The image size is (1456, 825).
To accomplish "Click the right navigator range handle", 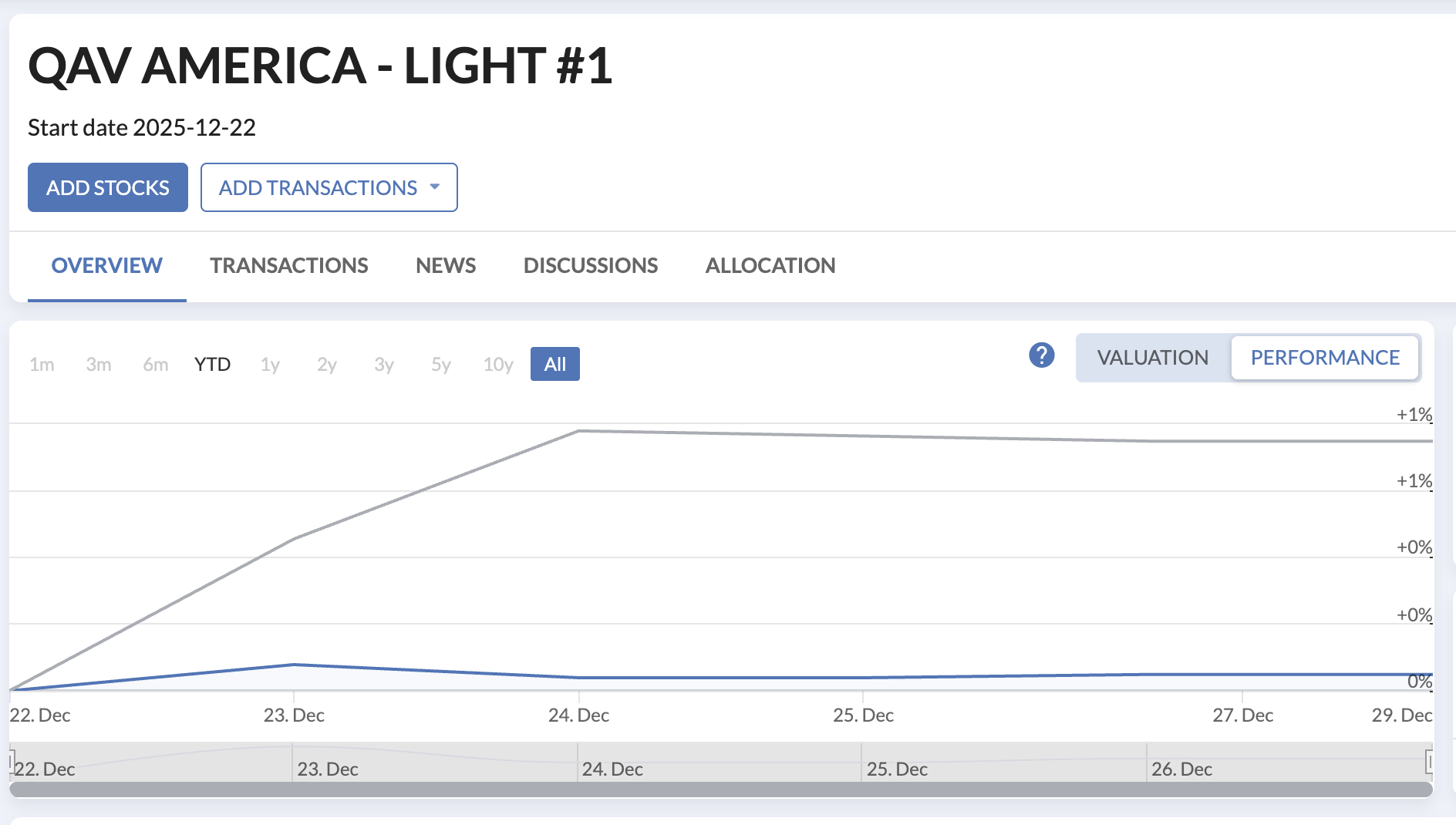I will (1429, 762).
